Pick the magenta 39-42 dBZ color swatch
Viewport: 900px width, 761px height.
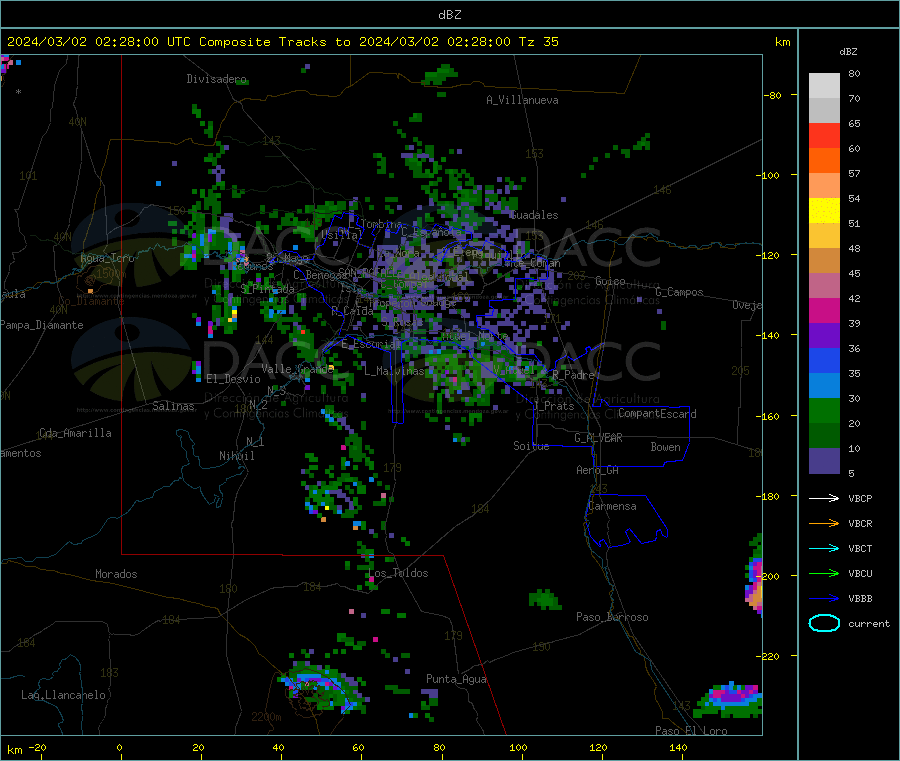pyautogui.click(x=824, y=310)
